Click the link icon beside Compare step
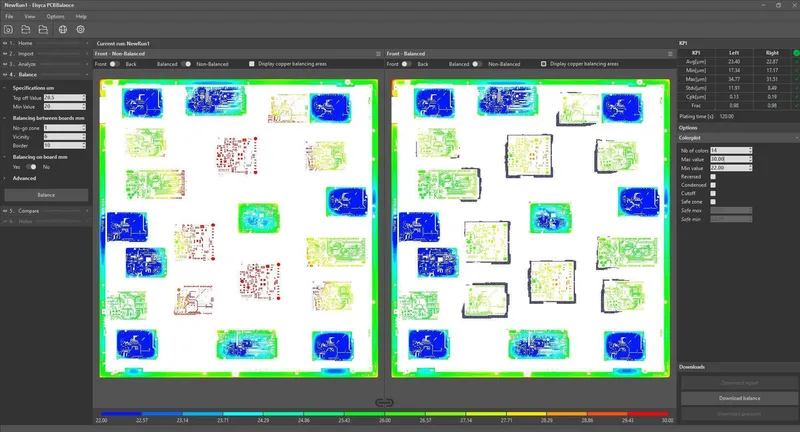 tap(5, 211)
